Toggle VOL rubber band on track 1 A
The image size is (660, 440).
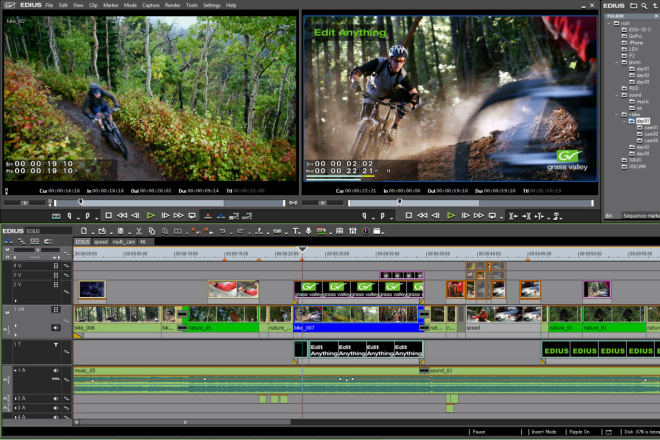pos(56,379)
